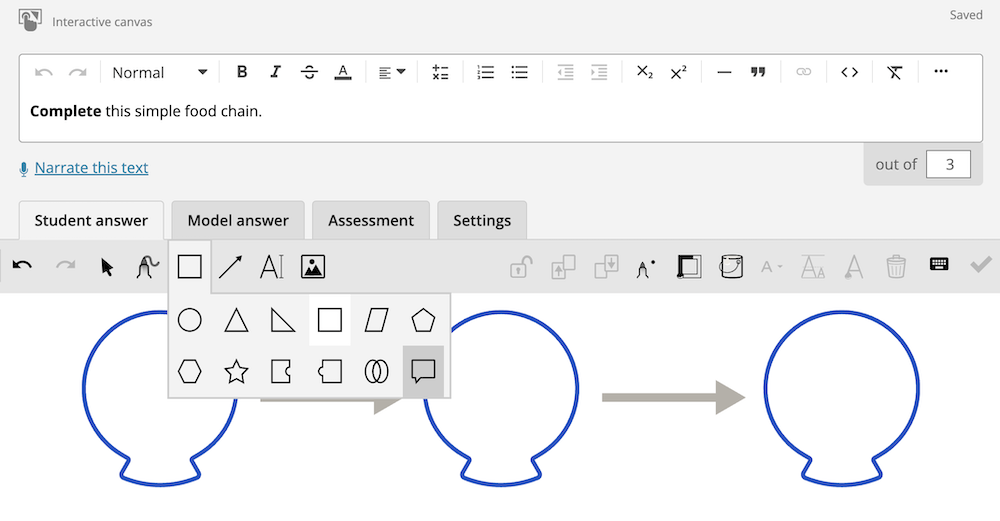Viewport: 1000px width, 521px height.
Task: Toggle subscript formatting
Action: [x=645, y=72]
